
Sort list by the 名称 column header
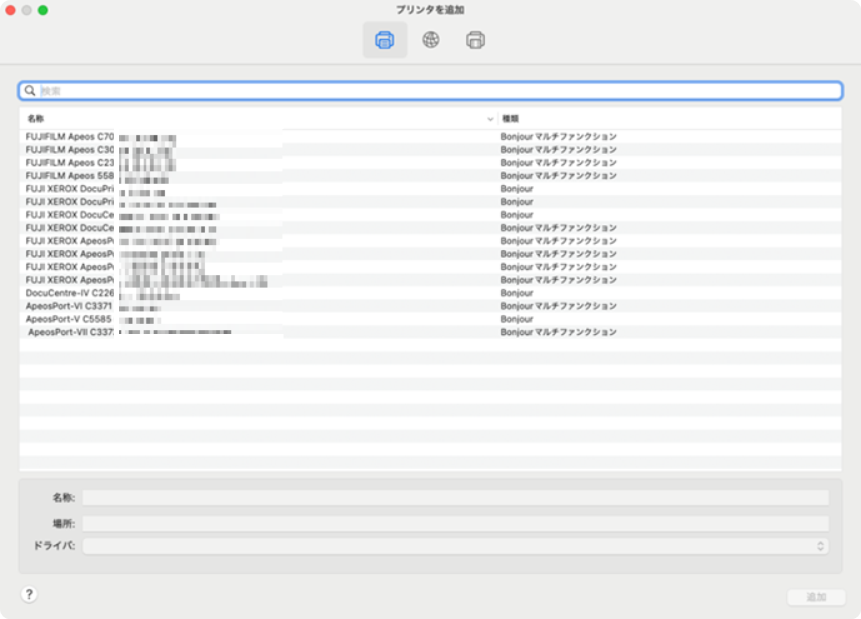(36, 119)
